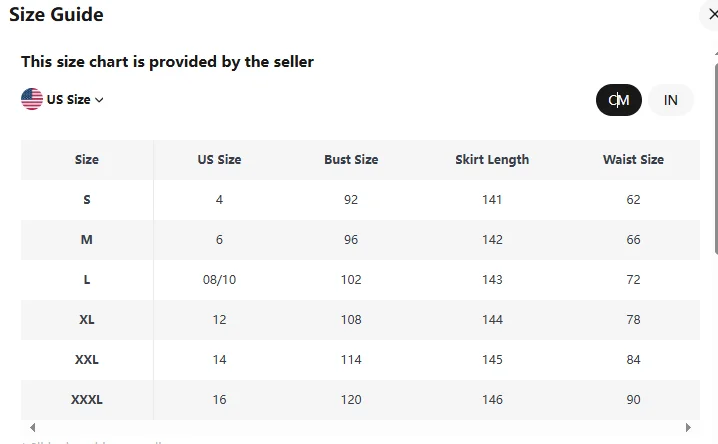The height and width of the screenshot is (444, 718).
Task: Click the Size column header
Action: 87,160
